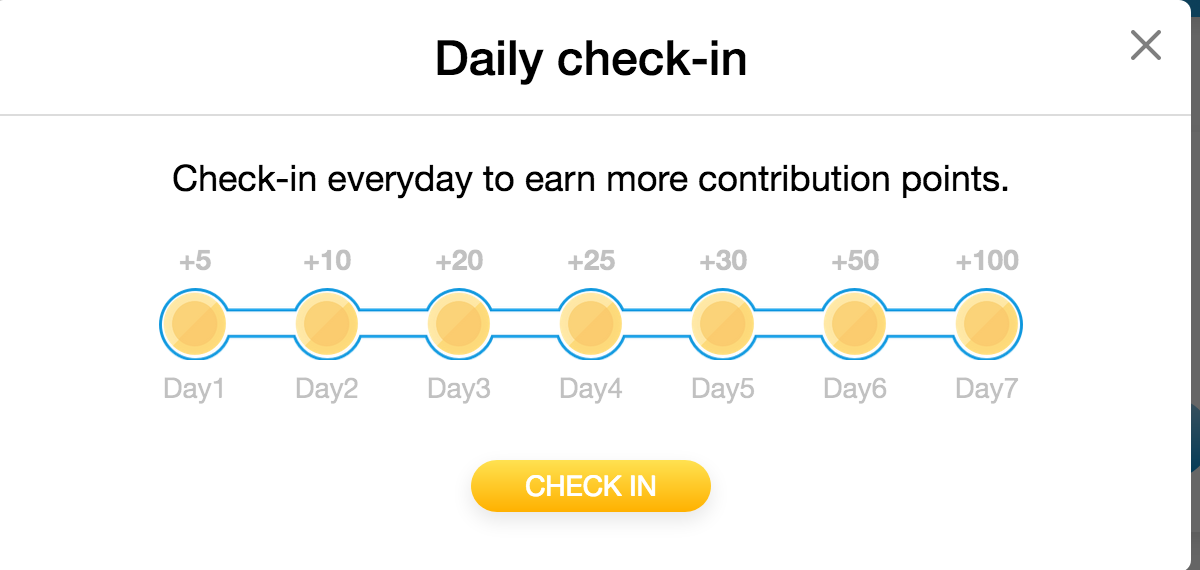Click the Day6 text label
1200x570 pixels.
[x=854, y=388]
